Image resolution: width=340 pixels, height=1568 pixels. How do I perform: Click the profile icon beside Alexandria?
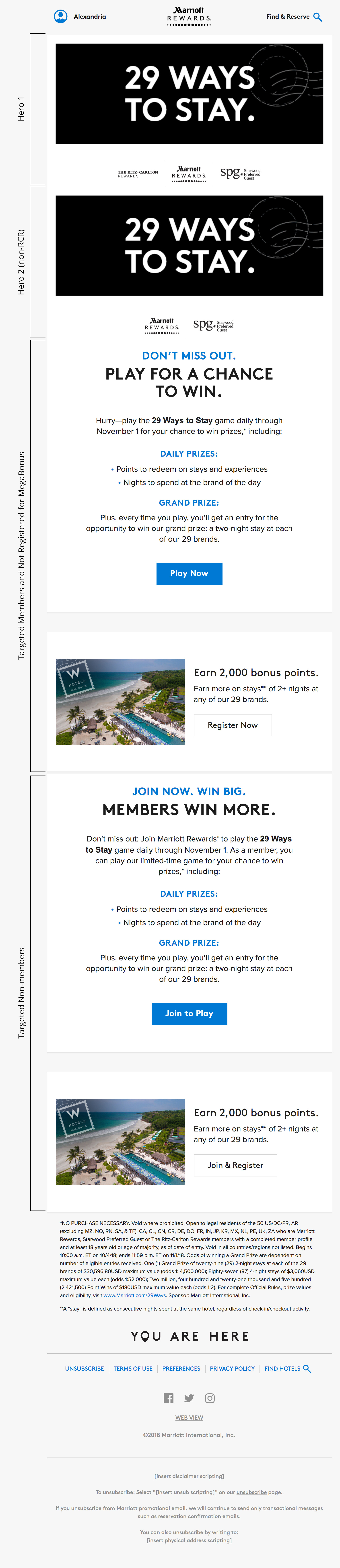click(x=61, y=16)
